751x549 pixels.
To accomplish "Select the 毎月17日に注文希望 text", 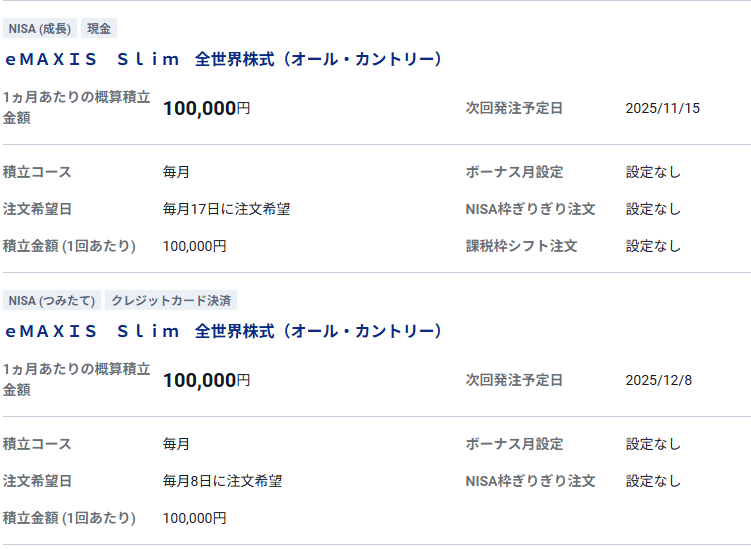I will pos(226,209).
